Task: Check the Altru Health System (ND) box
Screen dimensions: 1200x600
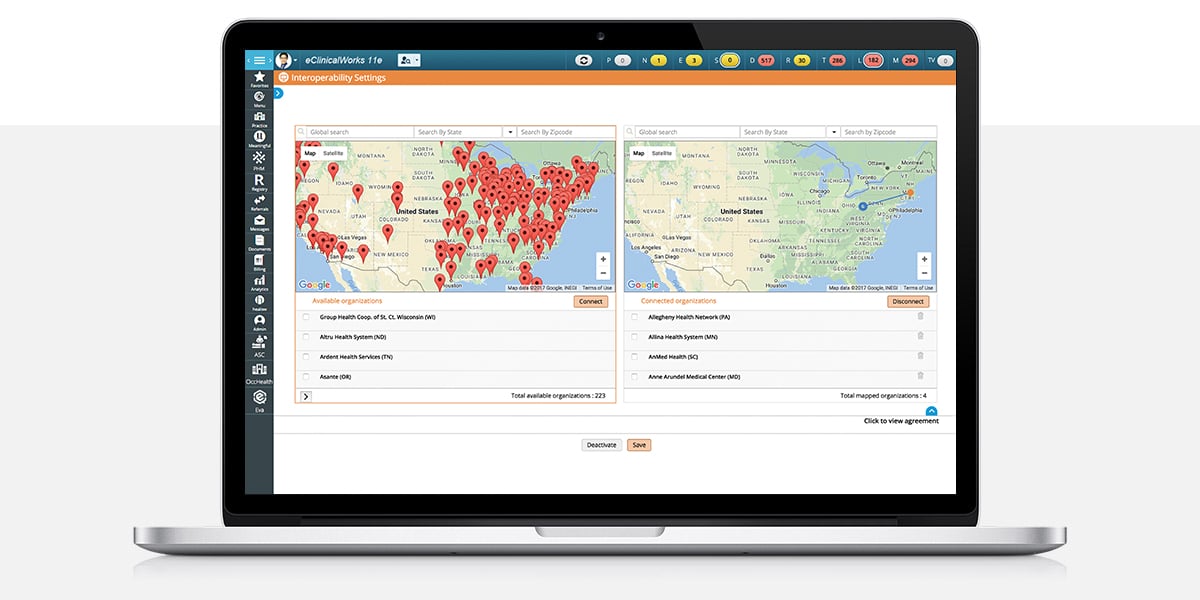Action: point(306,337)
